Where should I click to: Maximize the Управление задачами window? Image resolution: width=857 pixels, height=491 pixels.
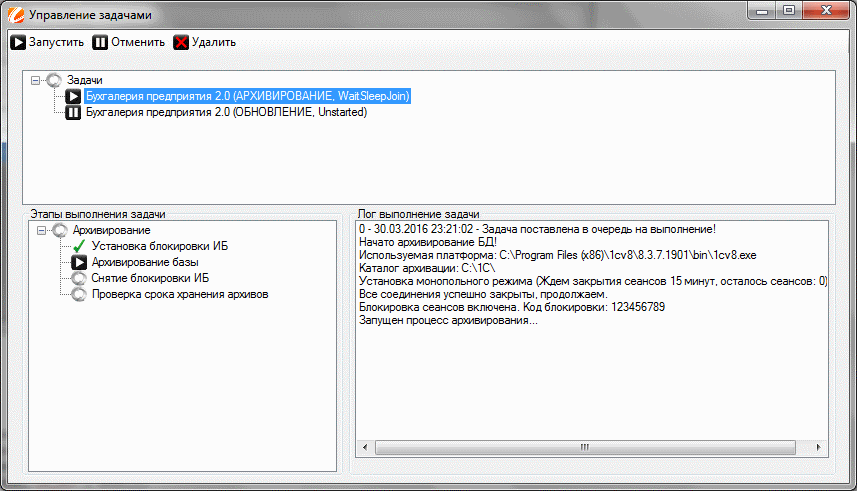789,10
